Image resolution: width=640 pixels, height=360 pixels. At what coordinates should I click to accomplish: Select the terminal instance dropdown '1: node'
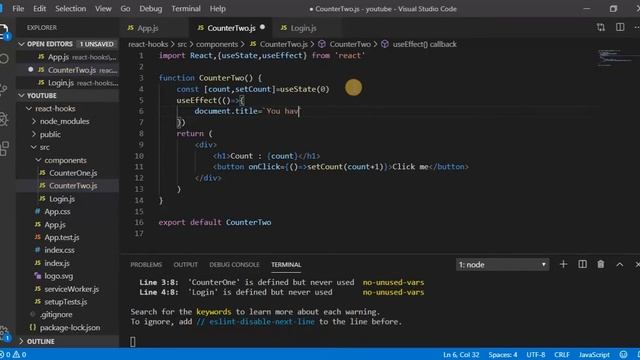(x=502, y=264)
